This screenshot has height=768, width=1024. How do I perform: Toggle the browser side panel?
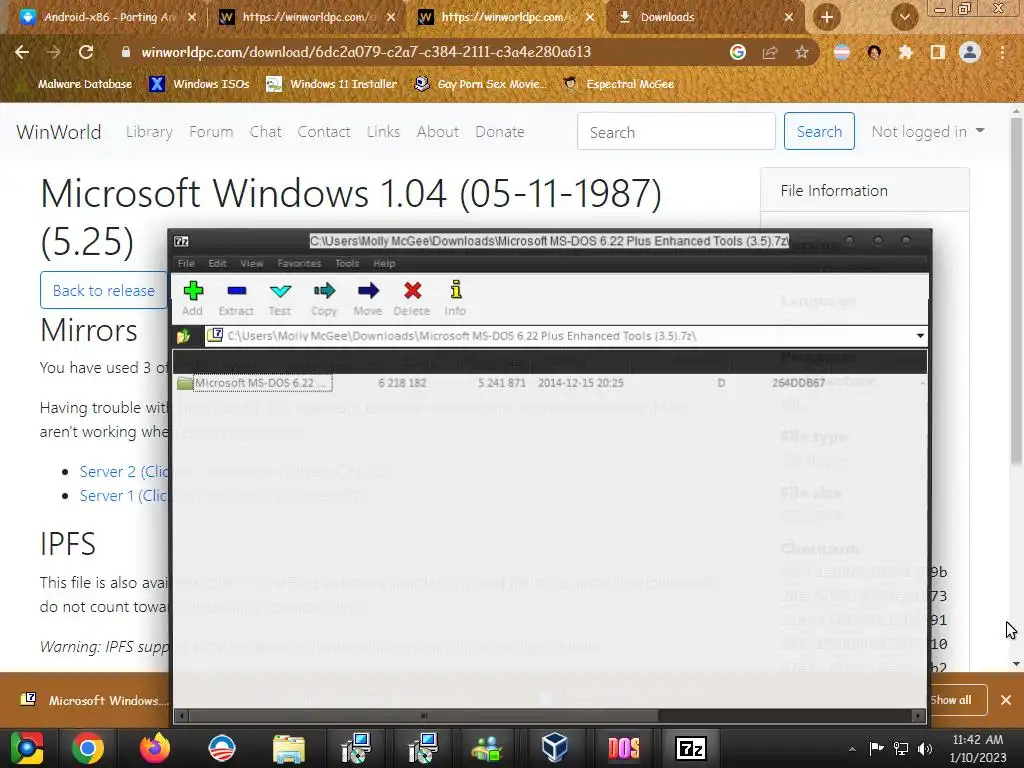(x=938, y=52)
